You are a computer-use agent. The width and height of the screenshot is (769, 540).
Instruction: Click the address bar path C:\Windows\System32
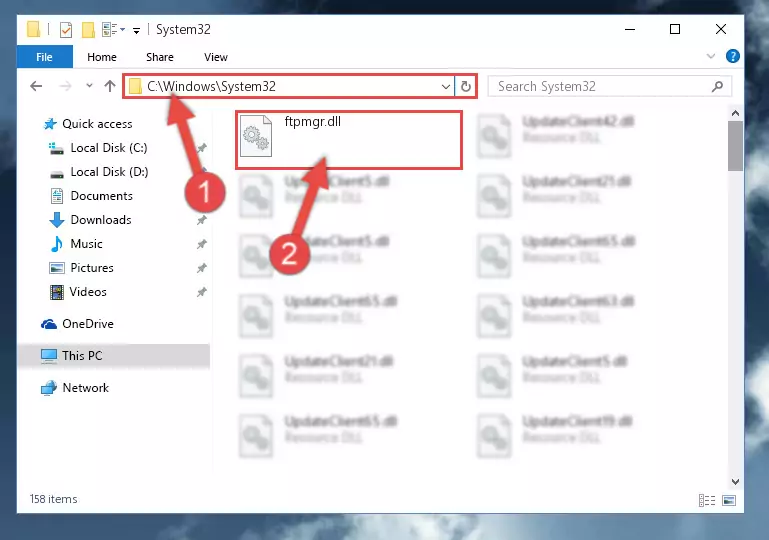pos(211,86)
